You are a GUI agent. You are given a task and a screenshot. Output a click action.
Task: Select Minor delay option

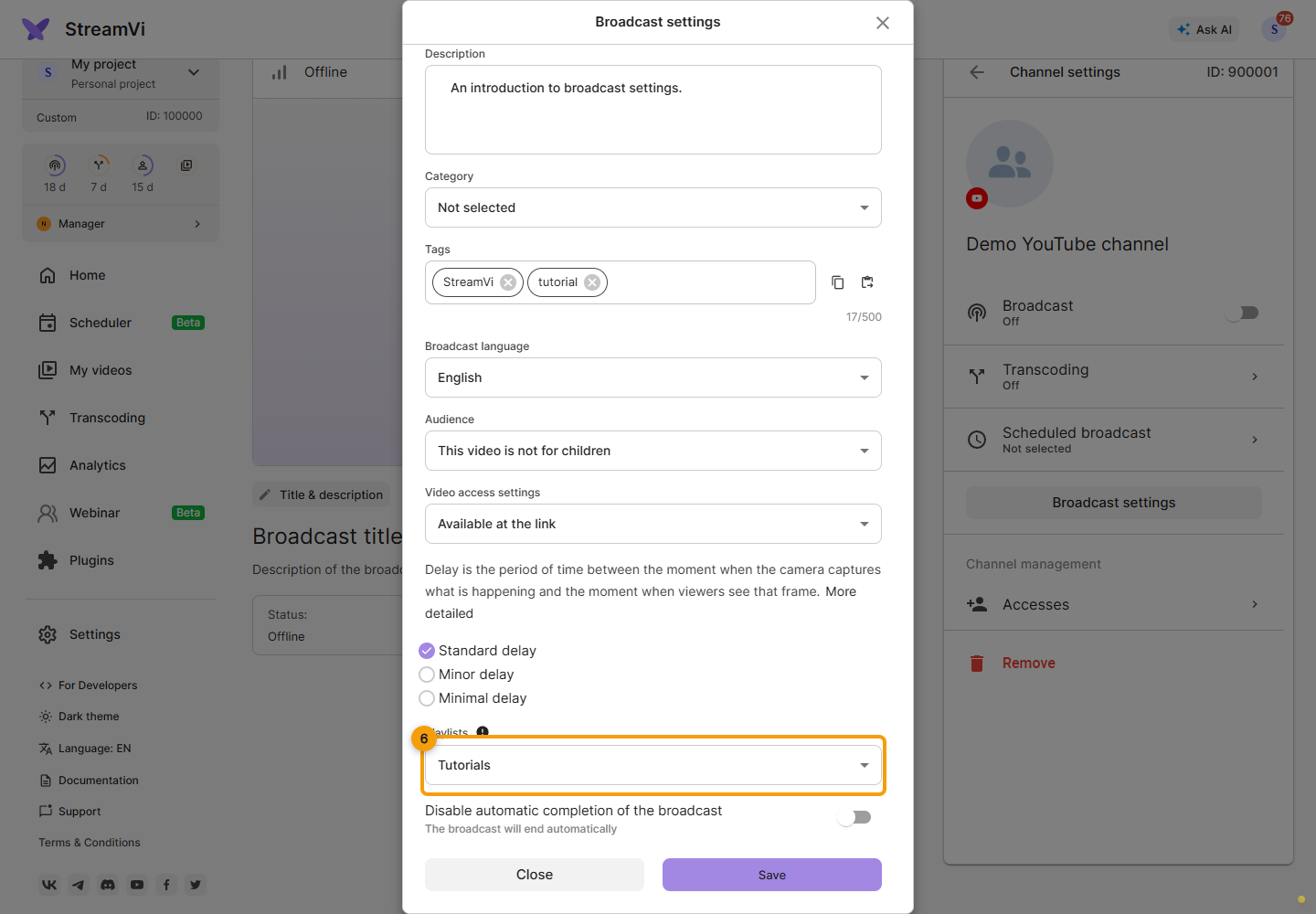[427, 675]
